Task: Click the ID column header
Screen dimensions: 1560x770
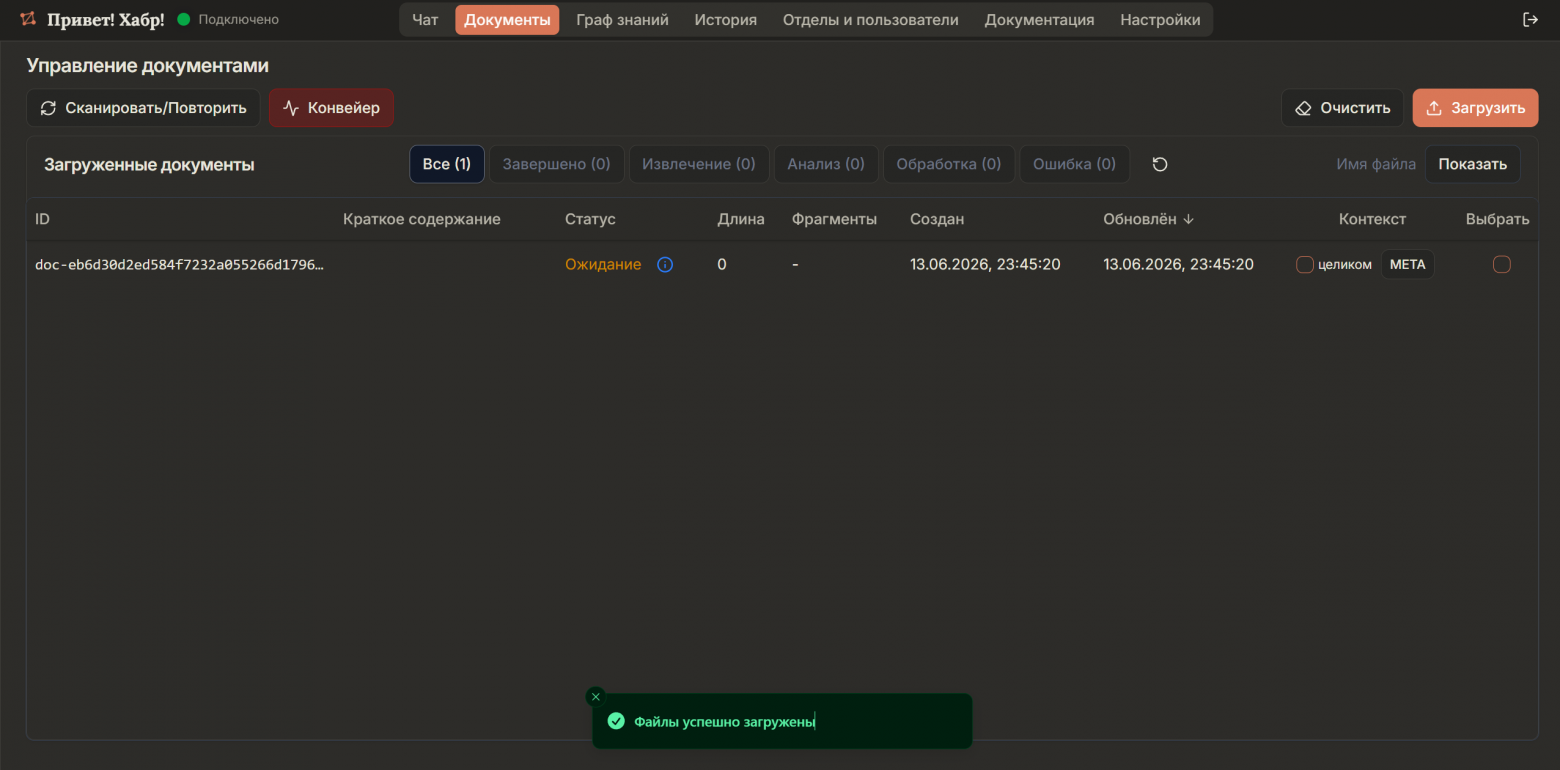Action: (42, 219)
